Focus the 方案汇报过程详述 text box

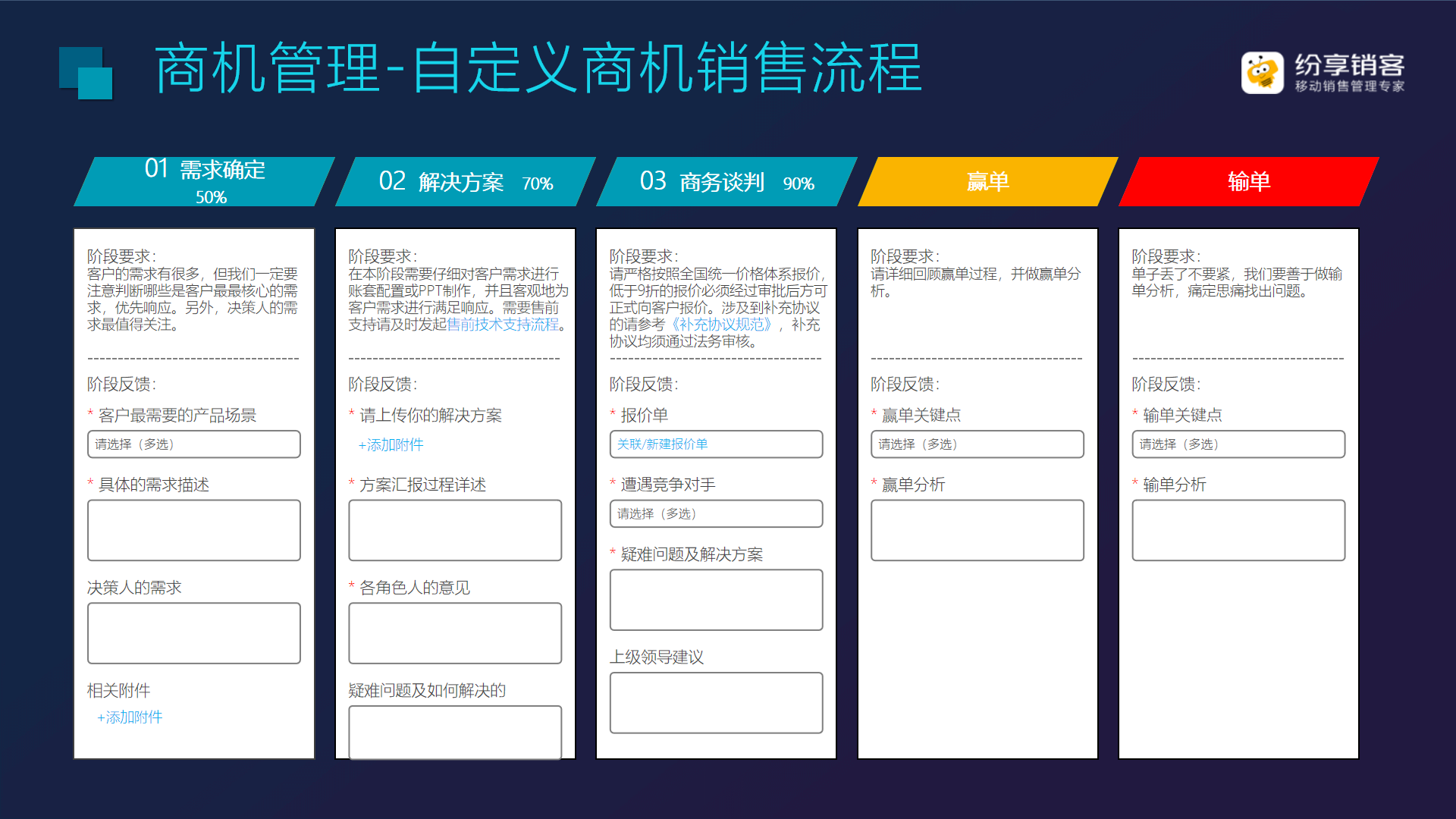455,530
